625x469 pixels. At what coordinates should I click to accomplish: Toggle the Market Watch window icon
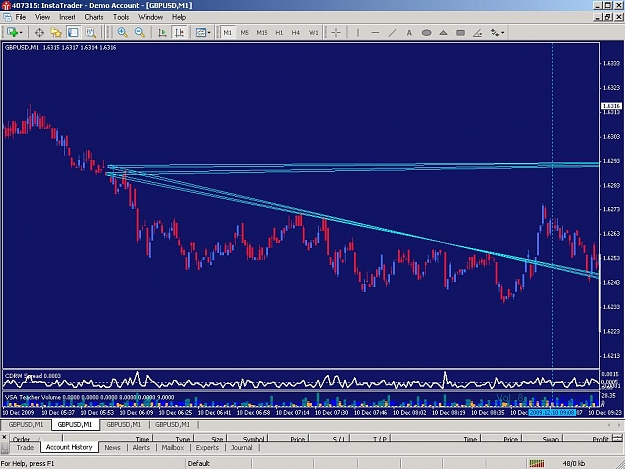tap(39, 33)
